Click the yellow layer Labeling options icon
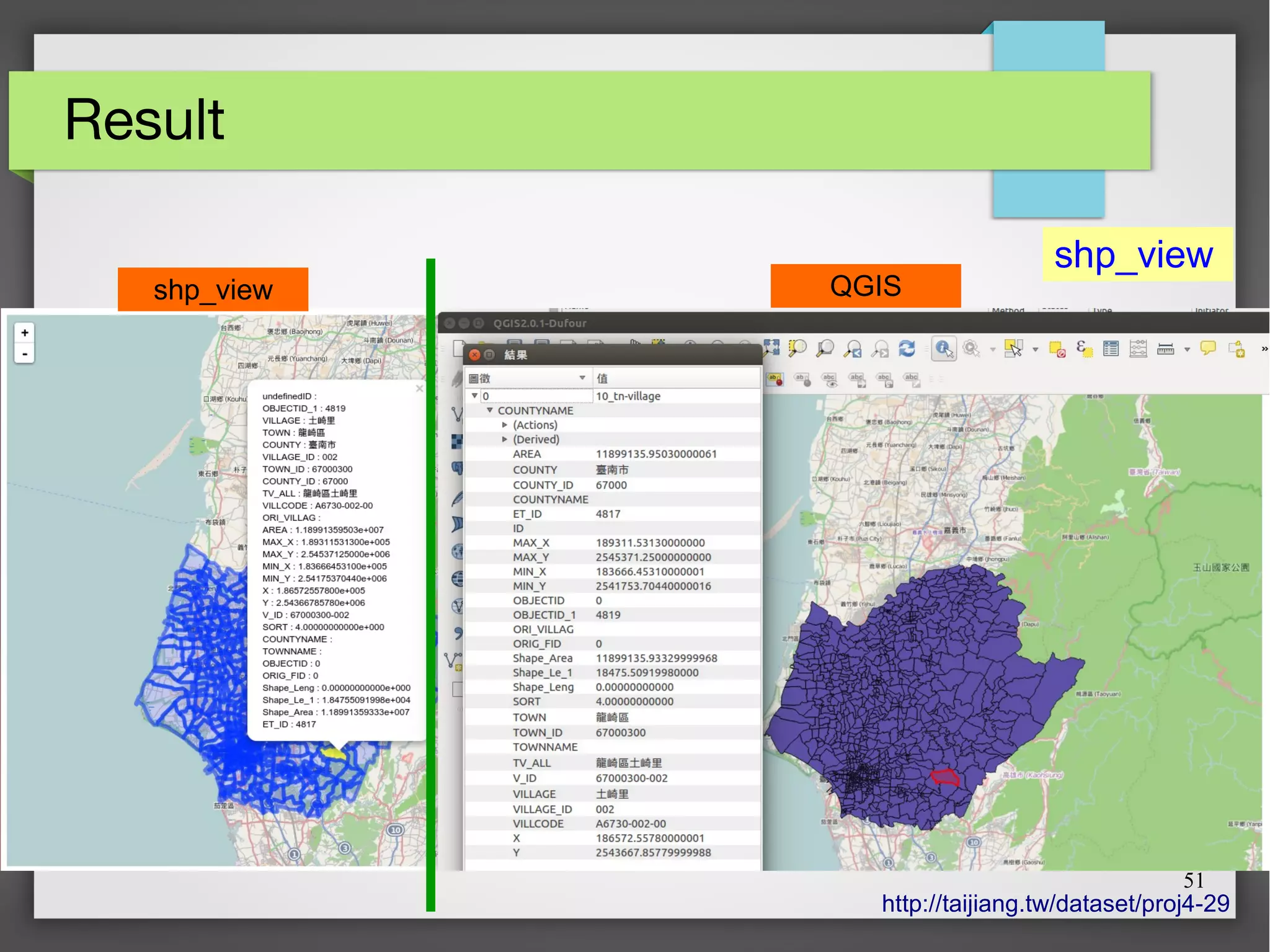The width and height of the screenshot is (1270, 952). [775, 378]
